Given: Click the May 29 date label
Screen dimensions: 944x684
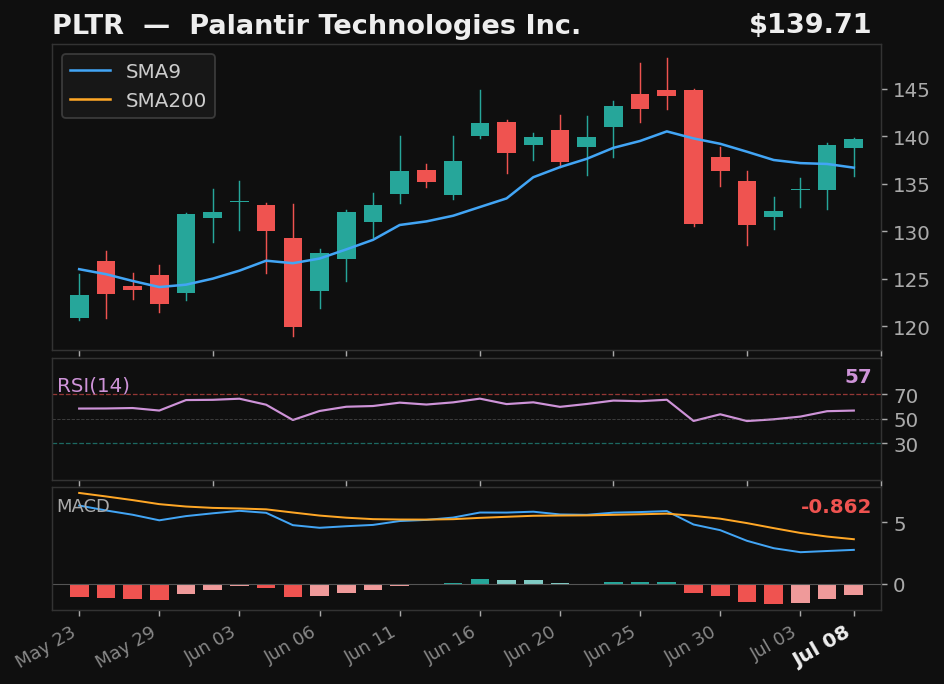Looking at the screenshot, I should coord(127,646).
